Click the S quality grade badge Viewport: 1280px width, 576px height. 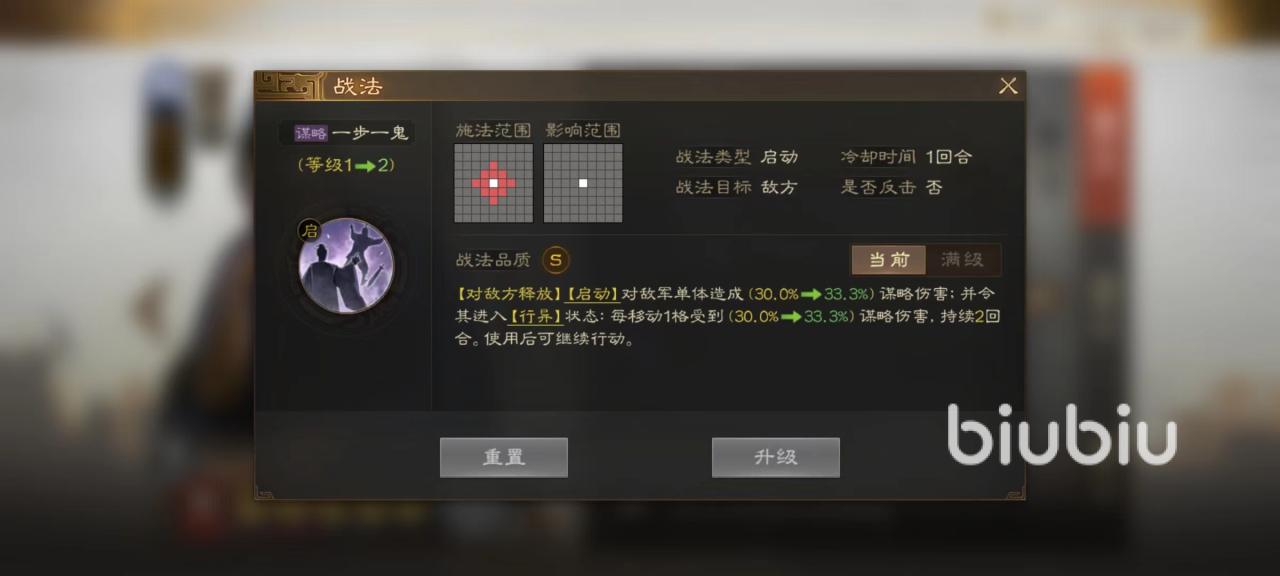click(x=556, y=260)
